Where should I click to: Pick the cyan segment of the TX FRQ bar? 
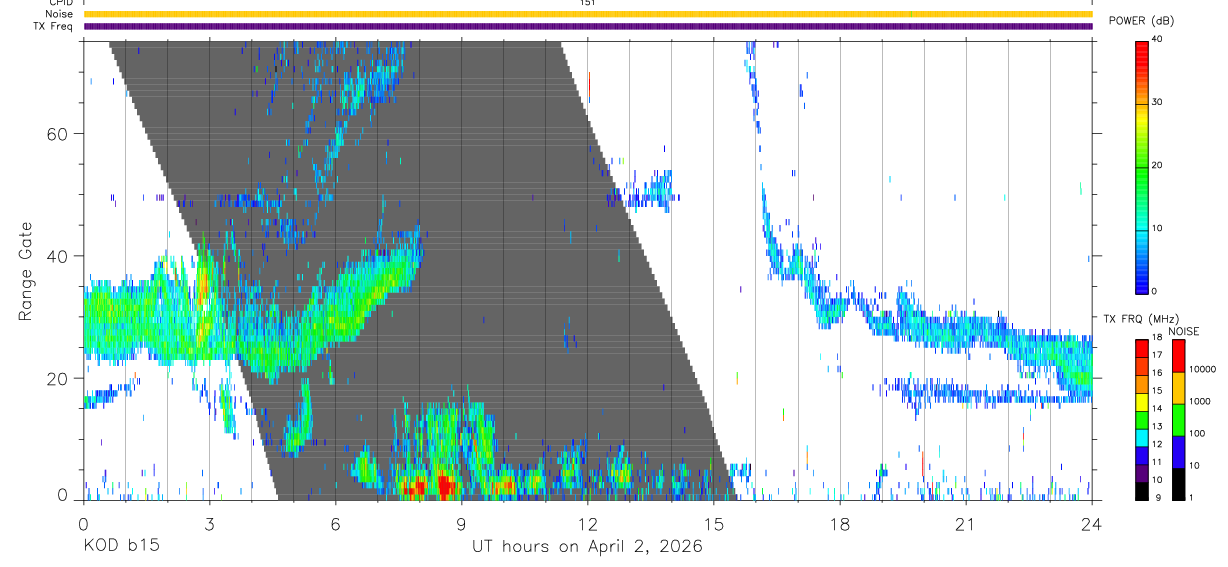(1142, 437)
